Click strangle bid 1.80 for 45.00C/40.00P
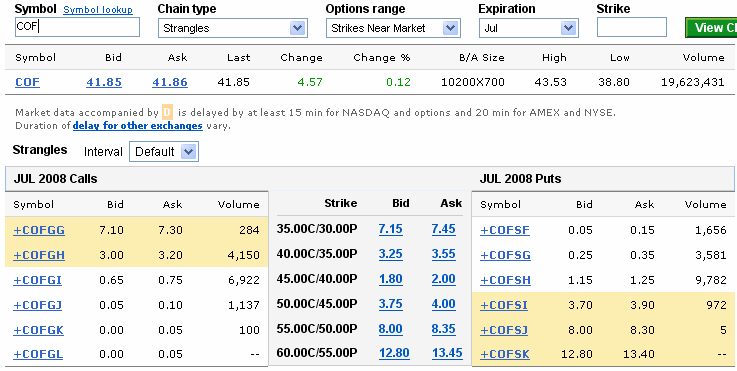 point(391,279)
